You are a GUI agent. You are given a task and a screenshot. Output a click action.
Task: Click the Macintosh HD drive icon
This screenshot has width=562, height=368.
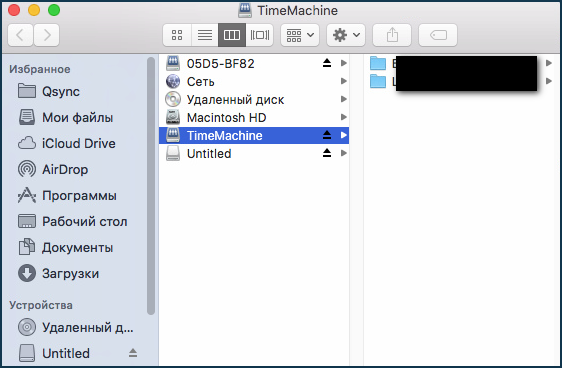(x=173, y=117)
